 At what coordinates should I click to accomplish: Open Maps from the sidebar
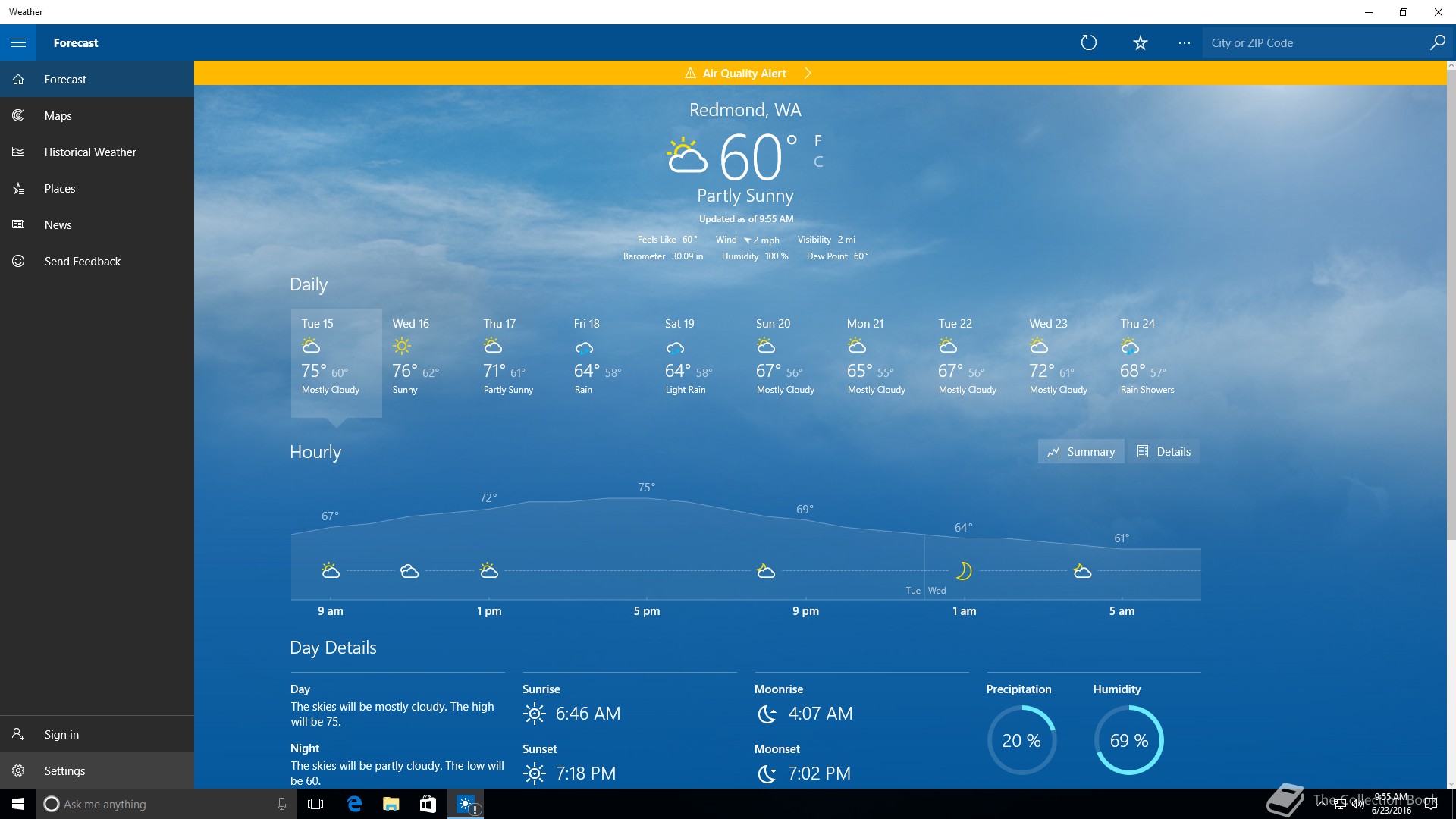click(58, 115)
